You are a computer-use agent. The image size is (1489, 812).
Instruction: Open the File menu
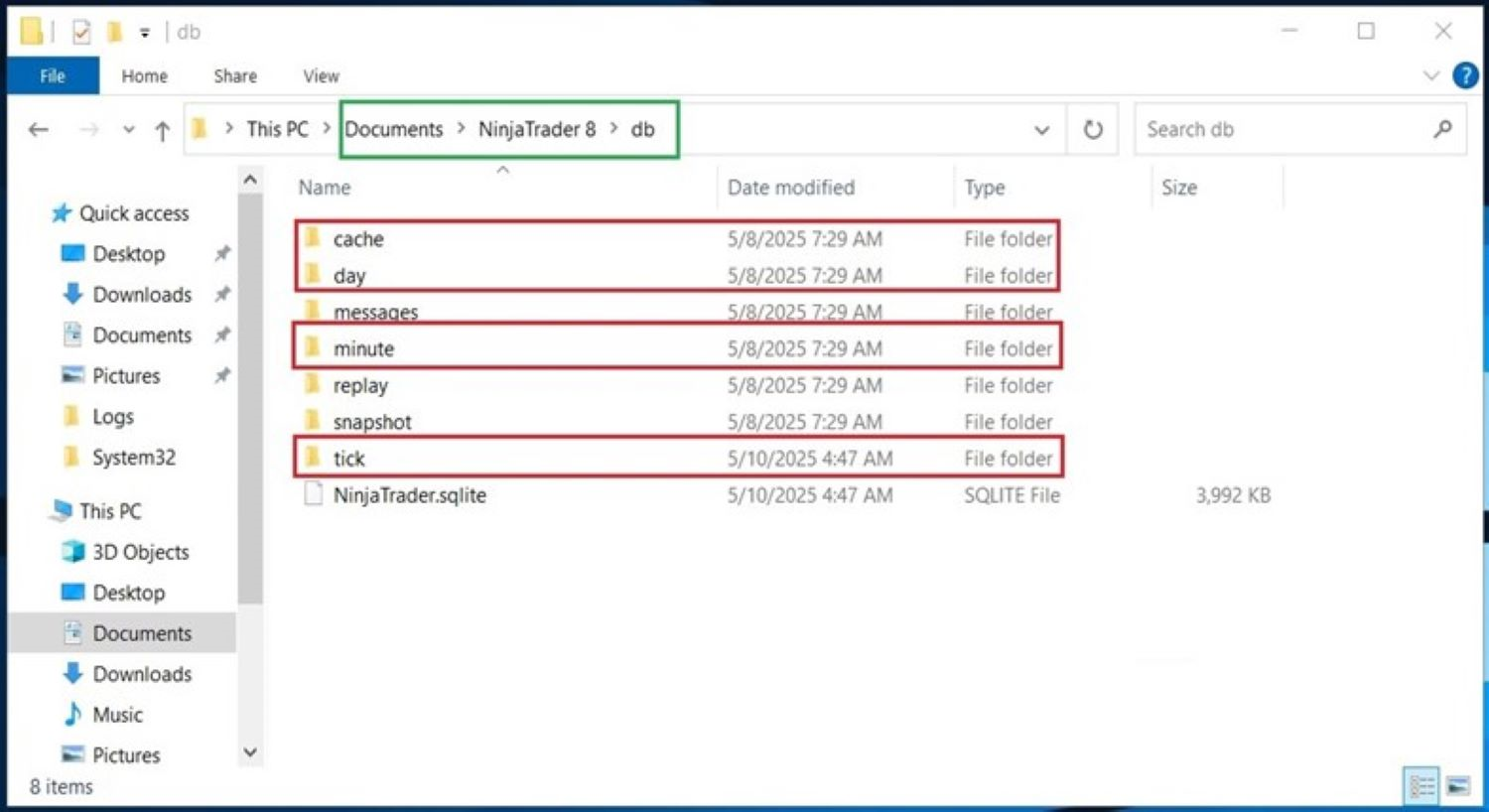(53, 75)
